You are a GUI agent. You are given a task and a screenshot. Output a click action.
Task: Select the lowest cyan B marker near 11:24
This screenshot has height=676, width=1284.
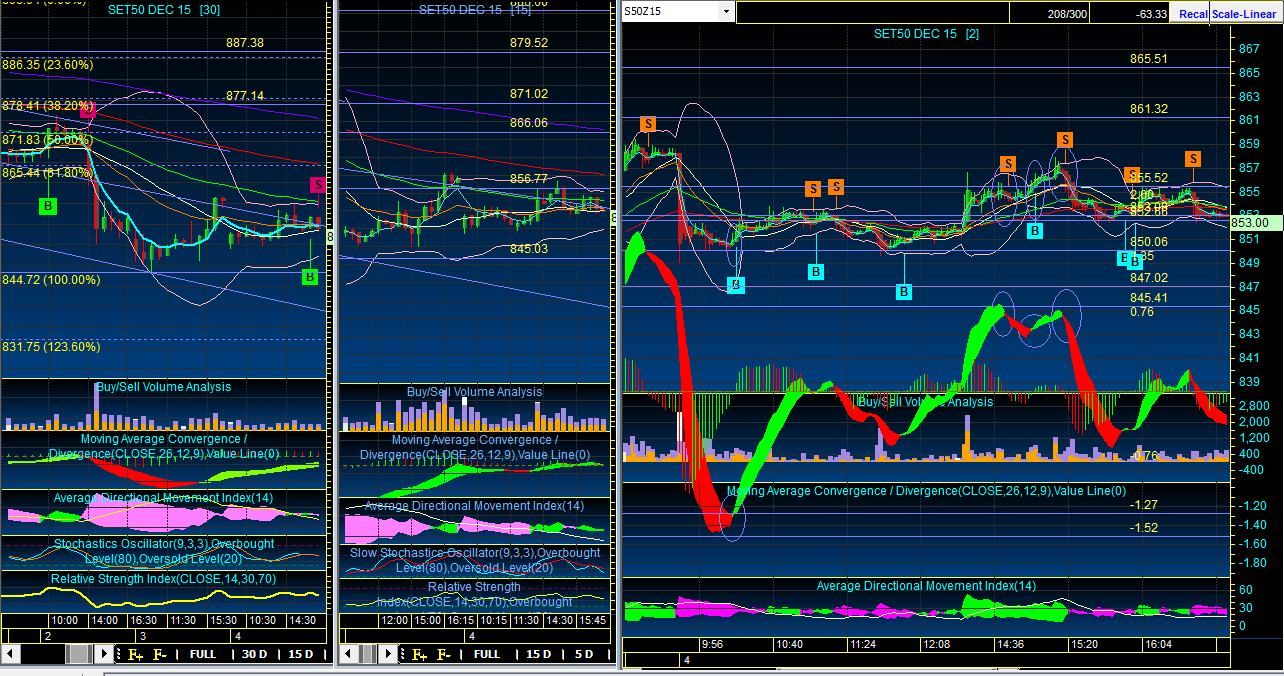click(x=904, y=292)
